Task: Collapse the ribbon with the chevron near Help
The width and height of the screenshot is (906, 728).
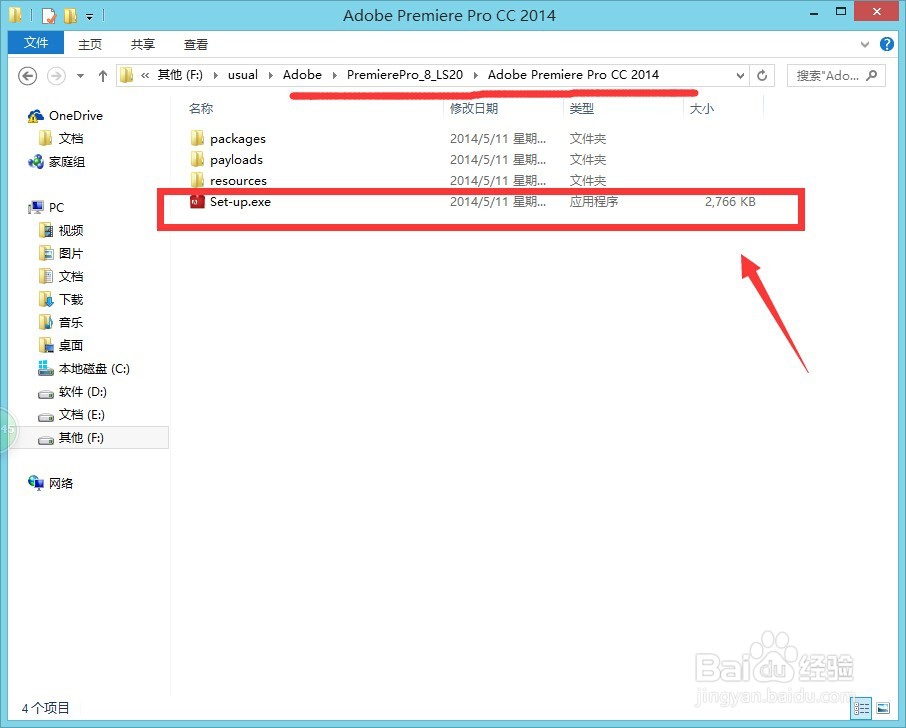Action: [x=864, y=44]
